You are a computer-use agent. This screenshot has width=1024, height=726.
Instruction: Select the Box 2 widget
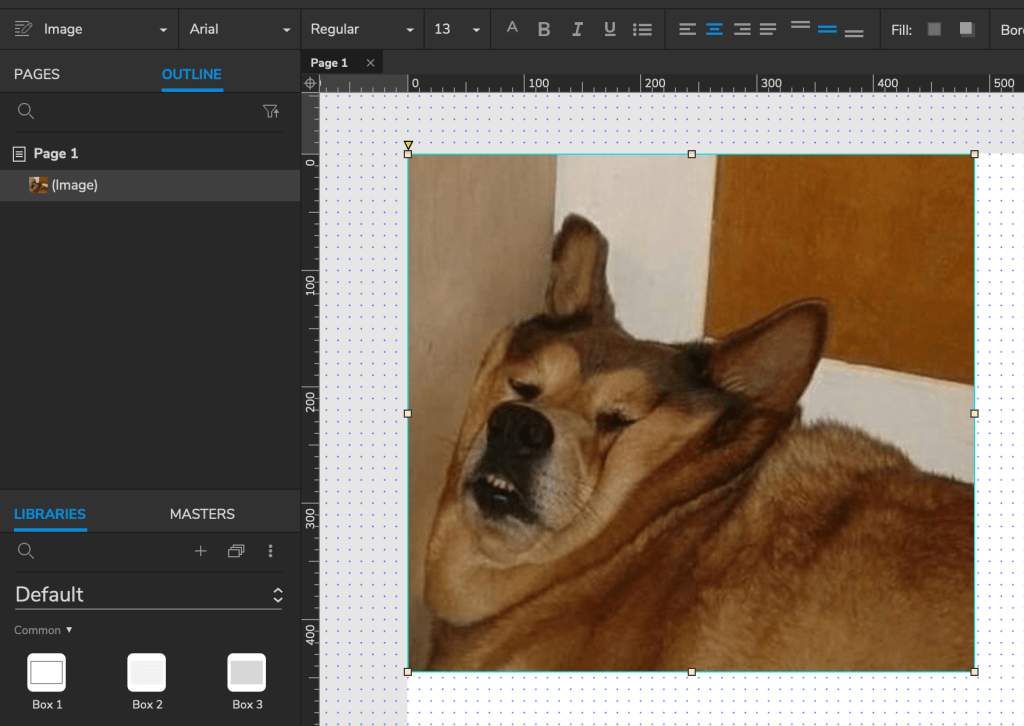147,673
